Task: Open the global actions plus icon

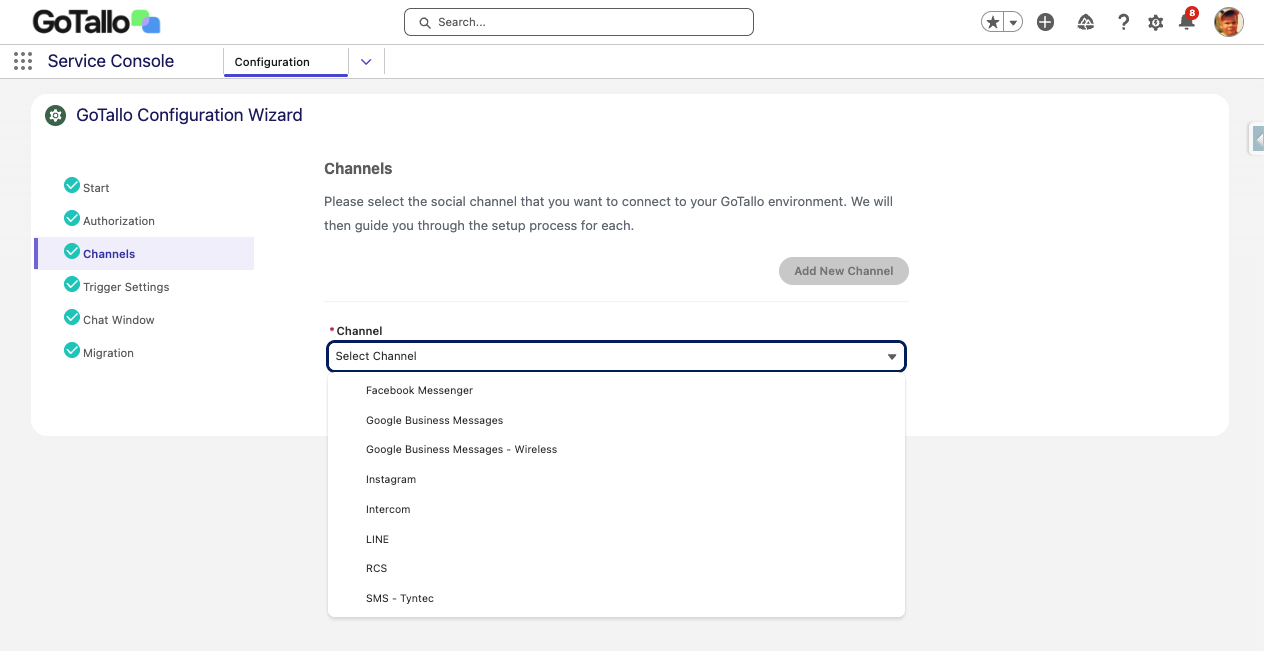Action: (1045, 22)
